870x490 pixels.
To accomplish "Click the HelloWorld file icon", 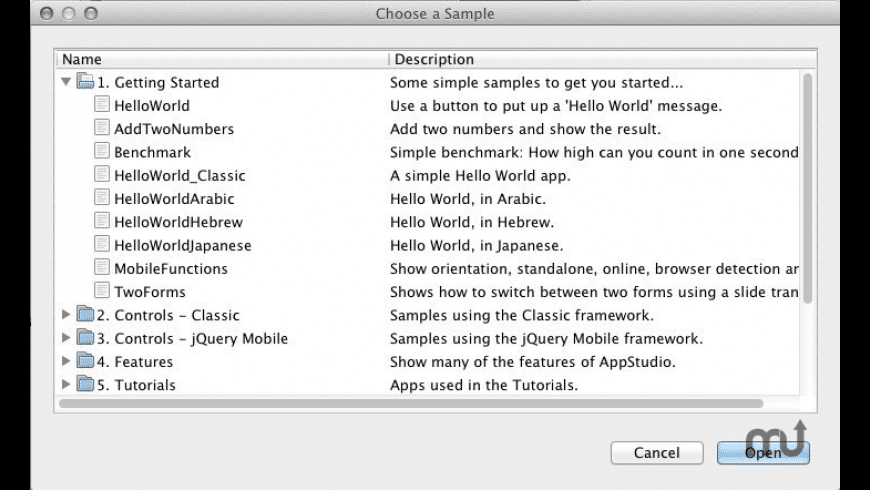I will coord(102,105).
